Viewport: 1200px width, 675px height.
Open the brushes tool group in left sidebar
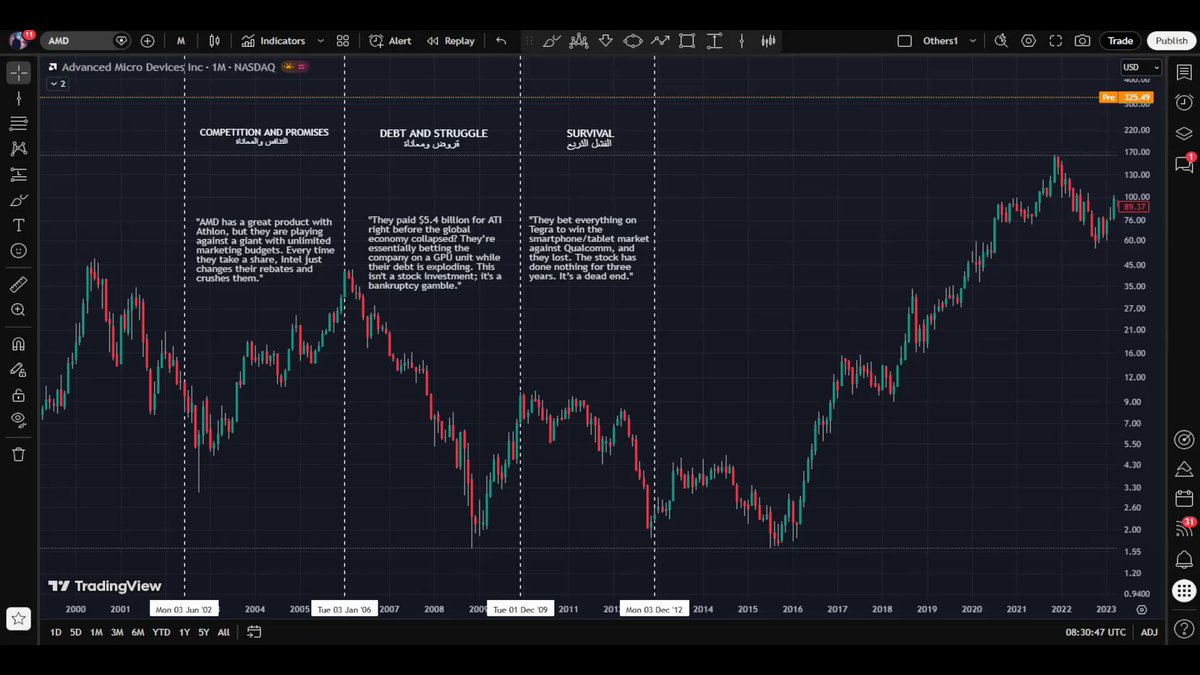tap(18, 200)
